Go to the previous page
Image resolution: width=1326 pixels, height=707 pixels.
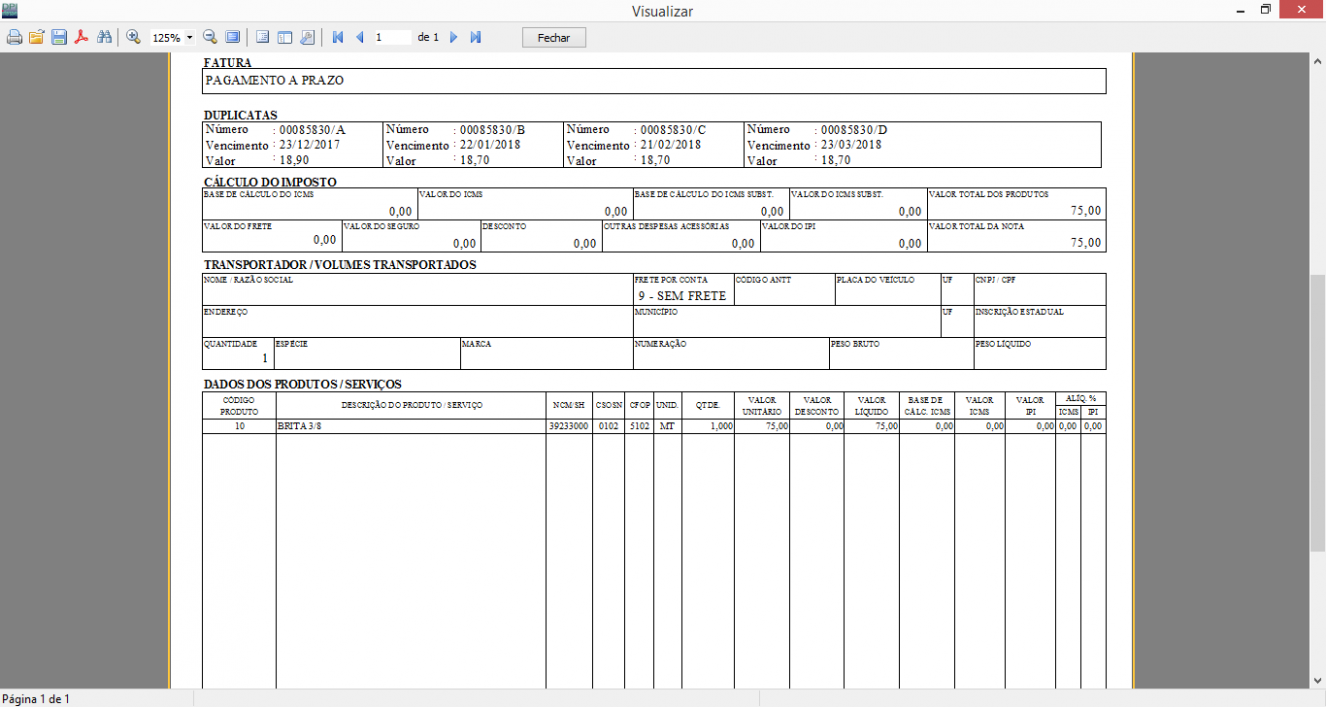point(360,37)
